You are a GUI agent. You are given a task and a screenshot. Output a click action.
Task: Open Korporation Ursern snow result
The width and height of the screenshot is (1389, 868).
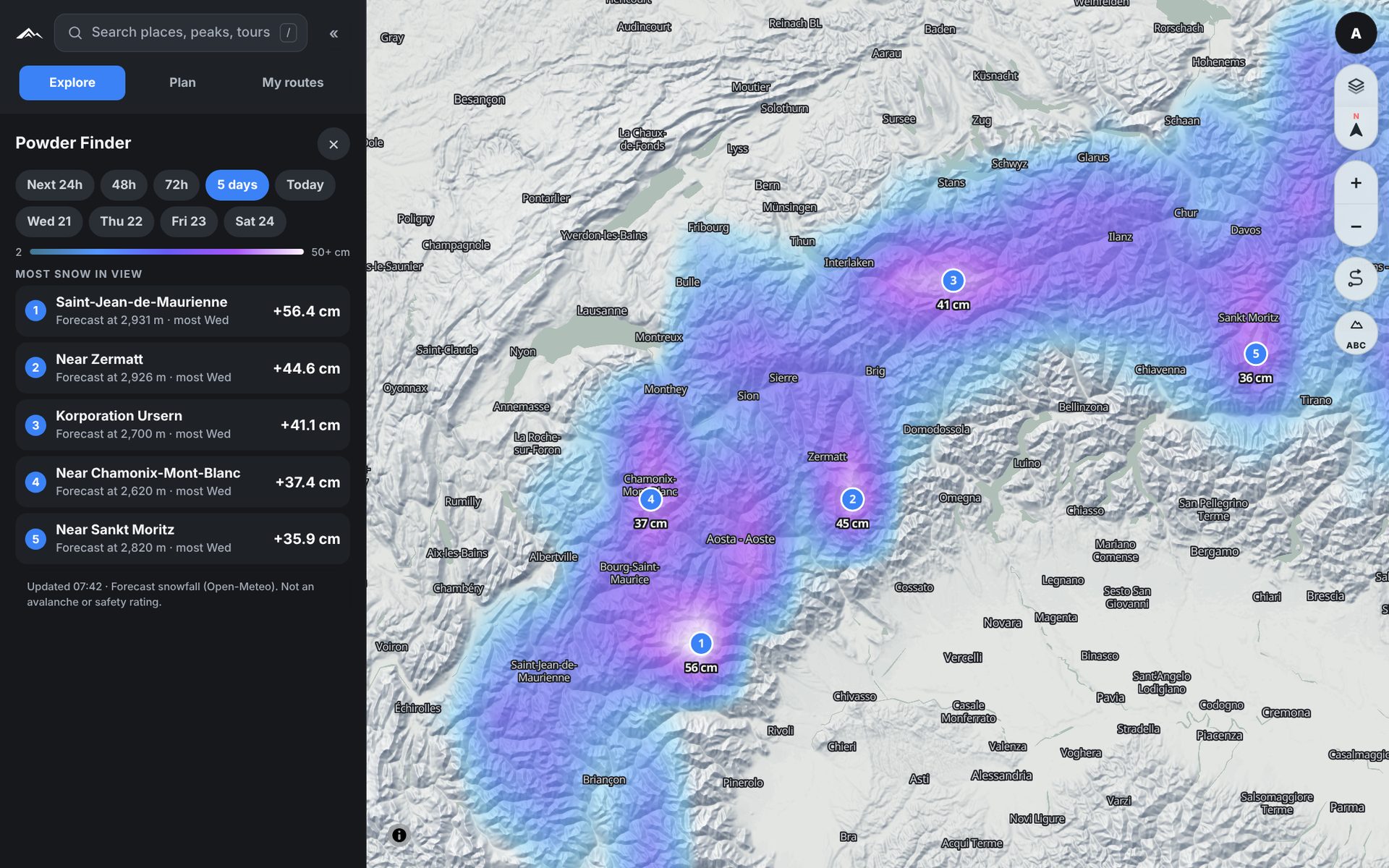click(x=182, y=425)
